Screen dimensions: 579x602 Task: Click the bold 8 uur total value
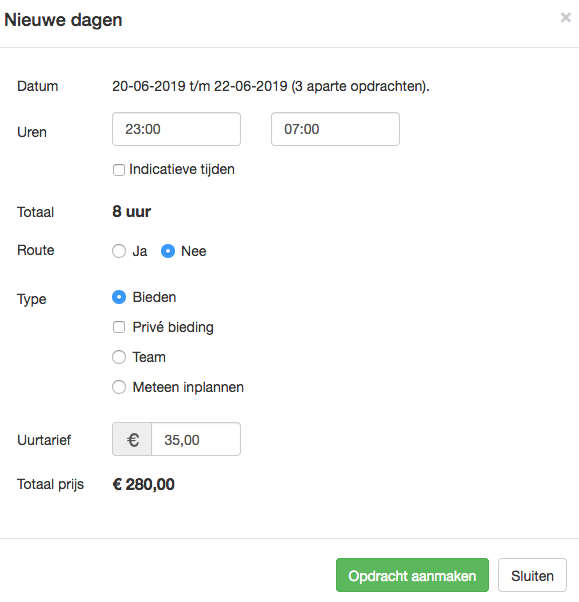point(132,212)
